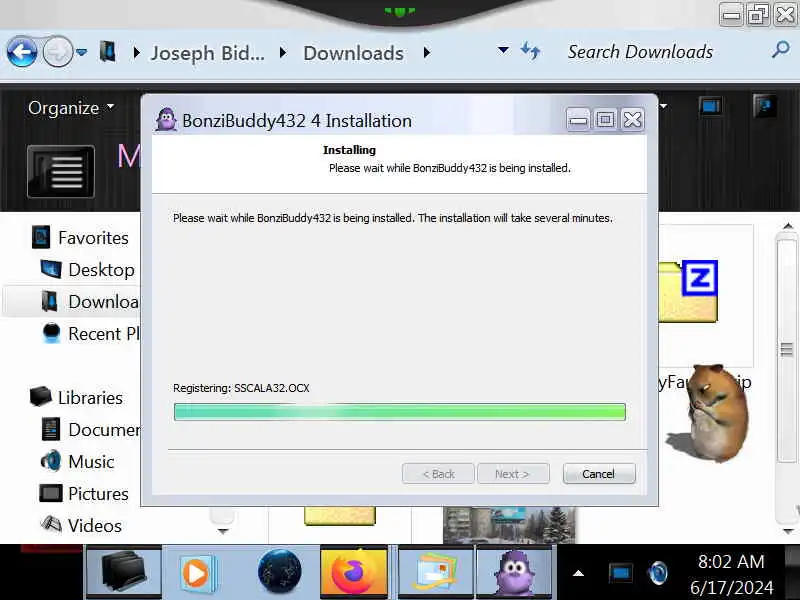Open Explorer help icon in toolbar
800x600 pixels.
(764, 106)
